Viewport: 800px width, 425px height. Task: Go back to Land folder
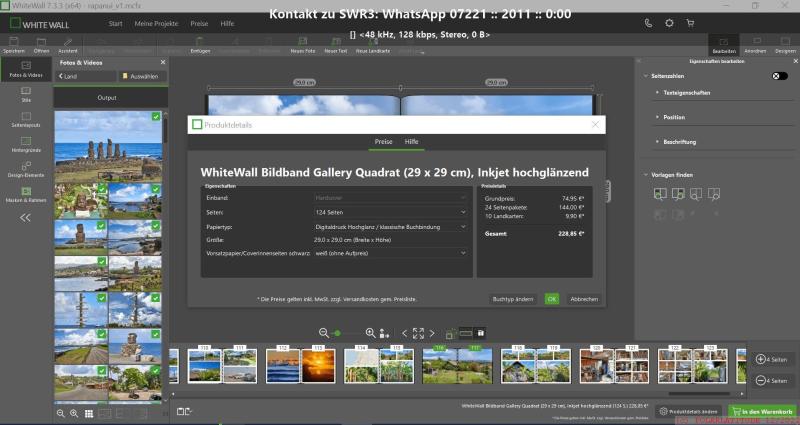click(x=85, y=76)
